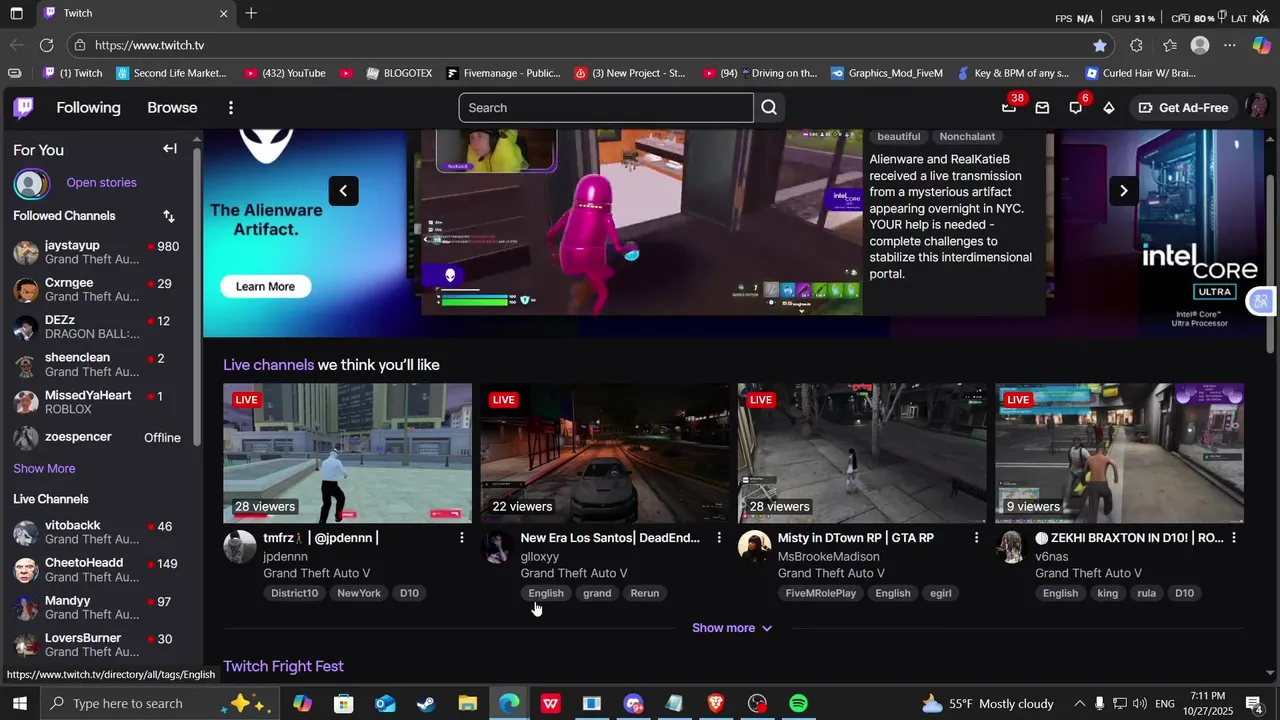Image resolution: width=1280 pixels, height=720 pixels.
Task: Click previous arrow on featured carousel
Action: pyautogui.click(x=343, y=190)
